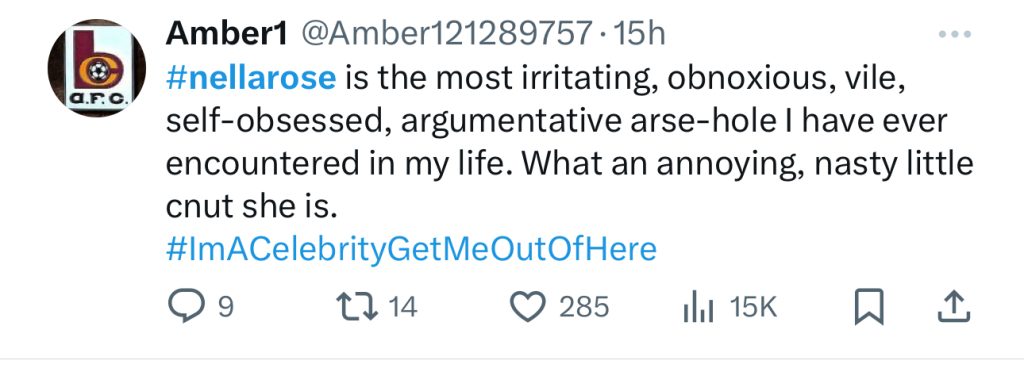This screenshot has height=376, width=1024.
Task: Click the like count 285
Action: point(584,307)
